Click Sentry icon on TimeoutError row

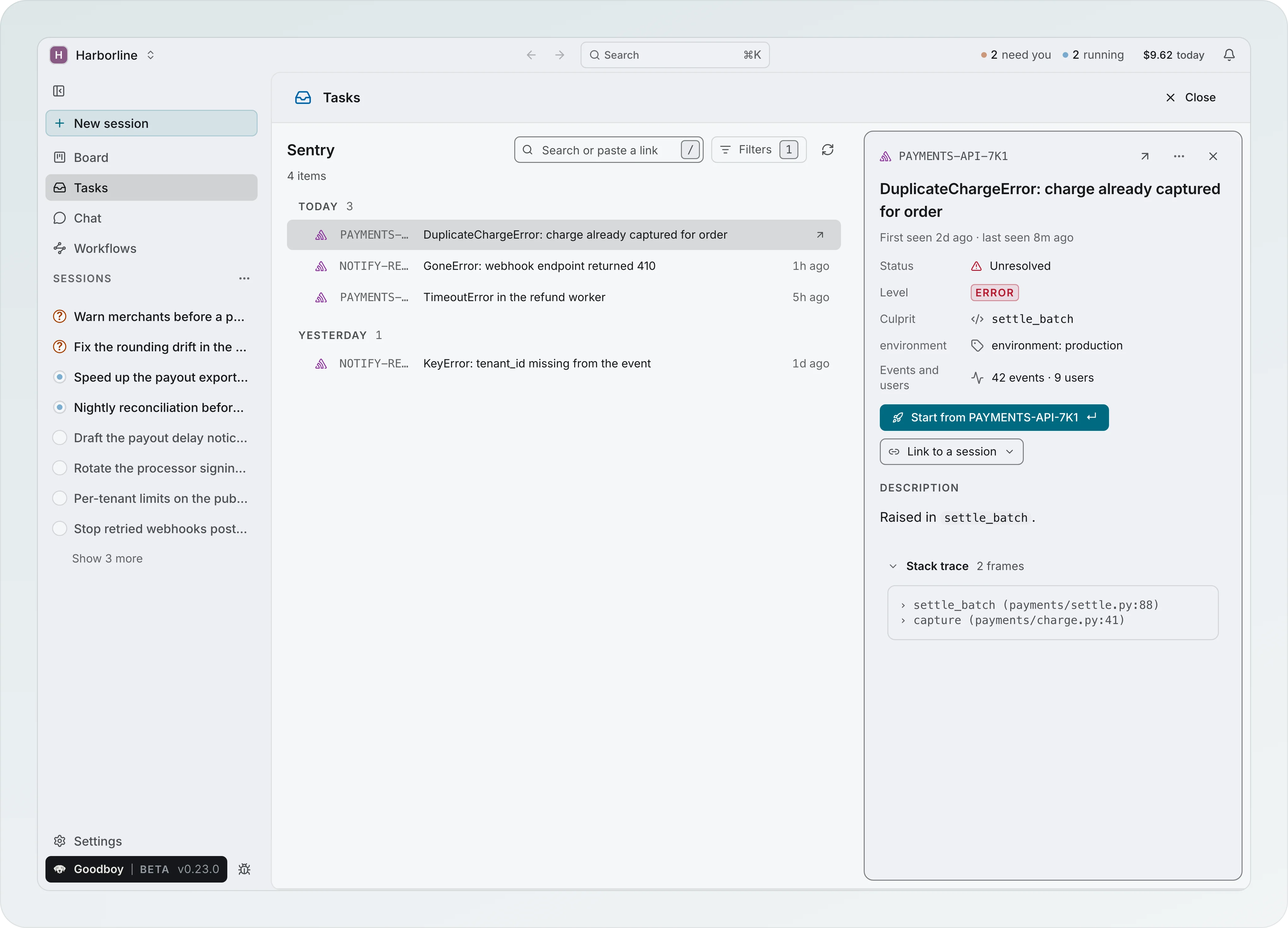[321, 297]
